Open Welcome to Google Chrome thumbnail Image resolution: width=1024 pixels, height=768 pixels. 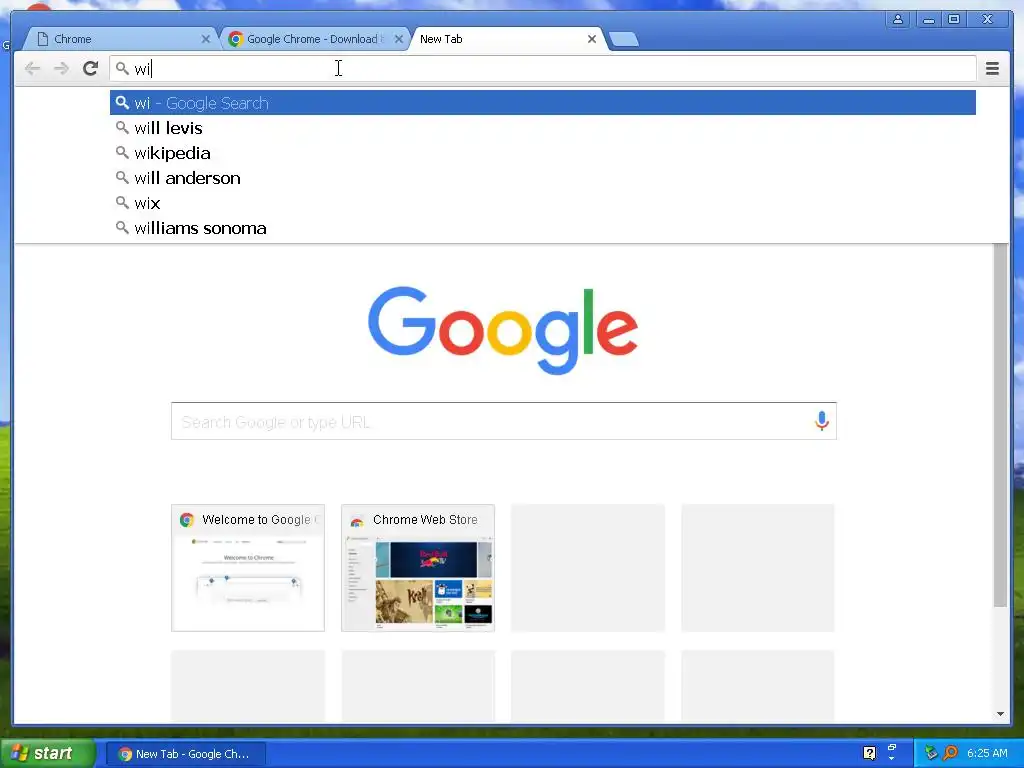click(x=248, y=568)
